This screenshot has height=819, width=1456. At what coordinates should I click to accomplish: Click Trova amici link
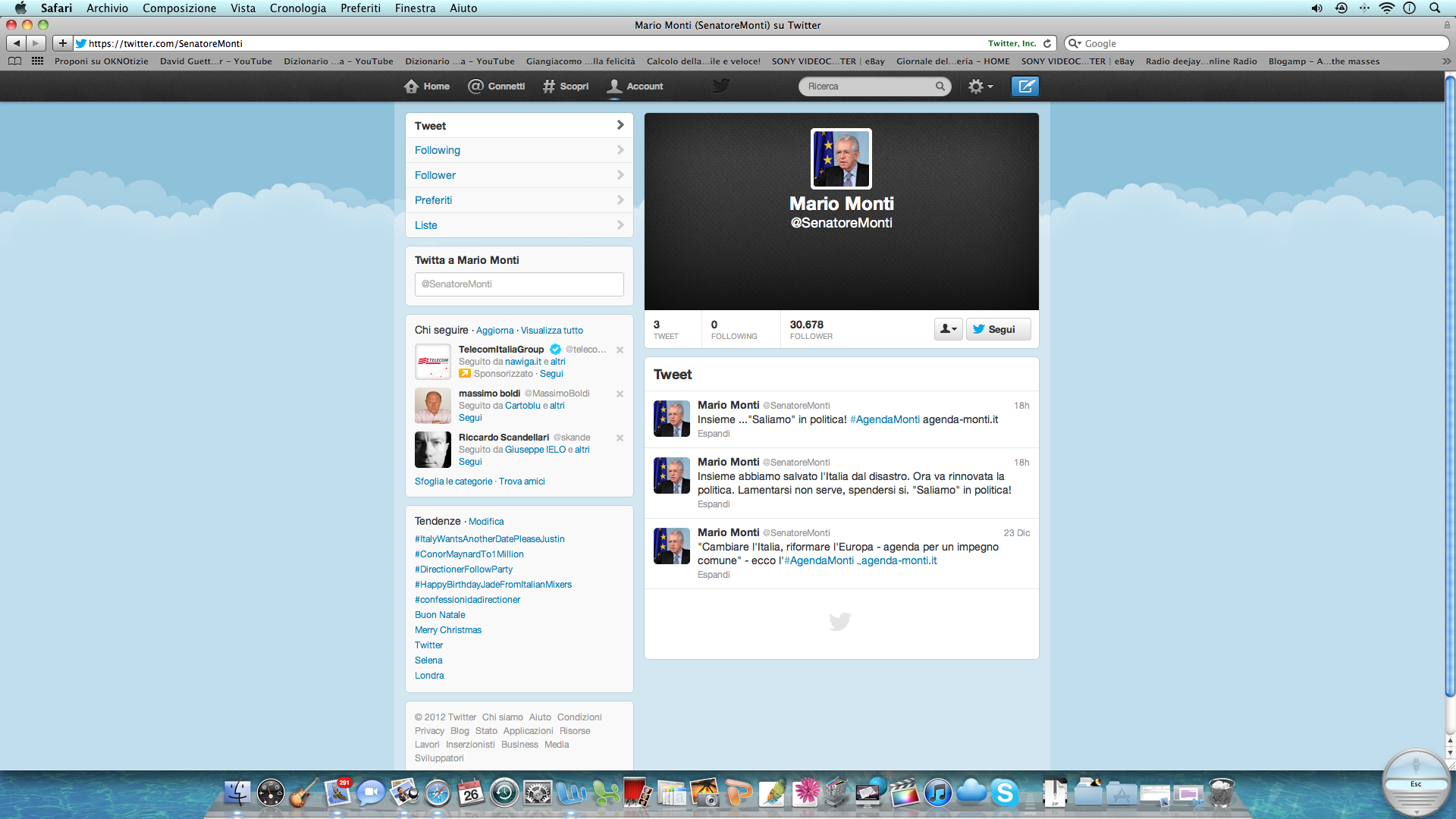click(x=522, y=482)
